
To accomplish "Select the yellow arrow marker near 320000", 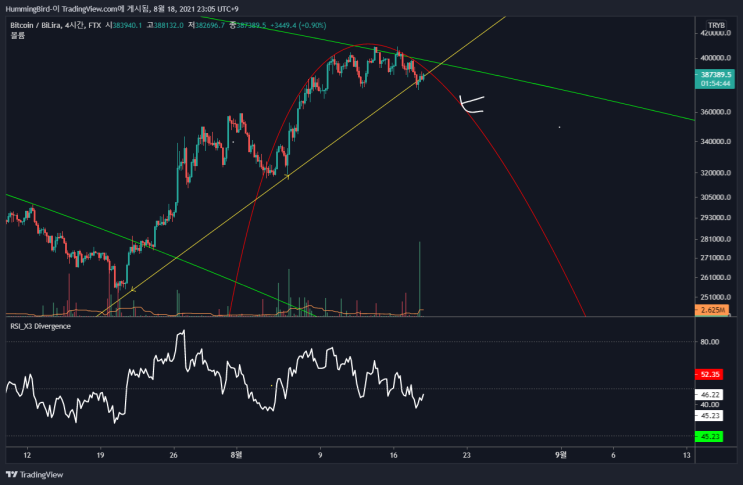I will pos(287,176).
